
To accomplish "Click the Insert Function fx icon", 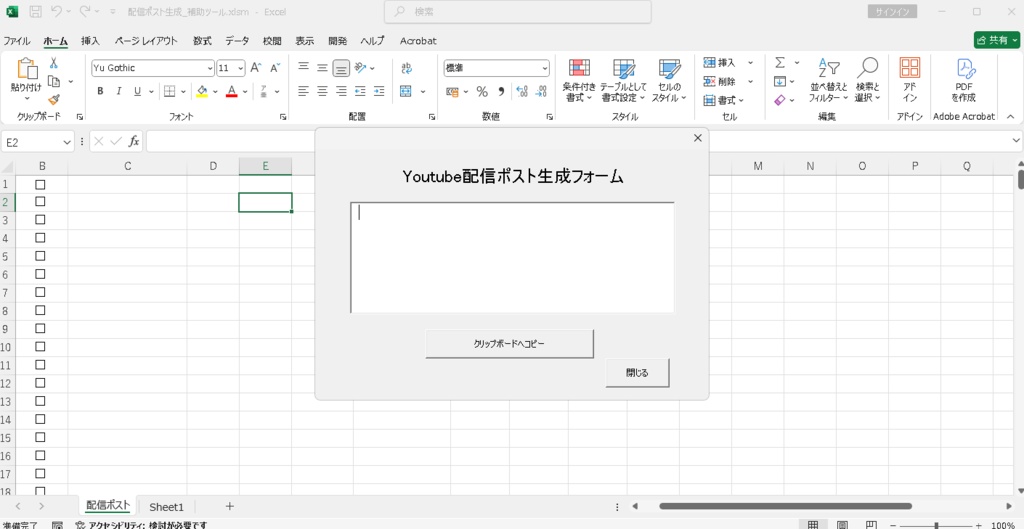I will coord(134,141).
